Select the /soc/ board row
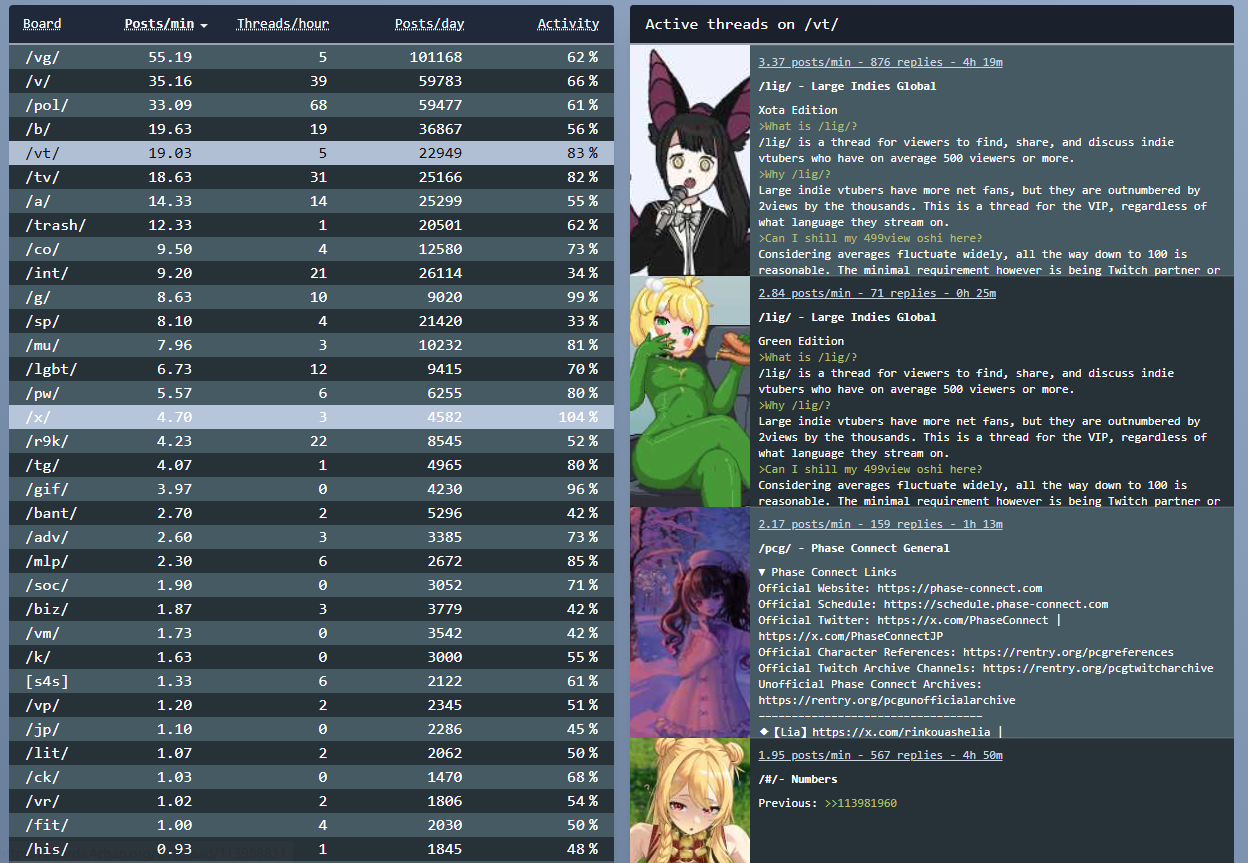The image size is (1248, 863). point(311,585)
